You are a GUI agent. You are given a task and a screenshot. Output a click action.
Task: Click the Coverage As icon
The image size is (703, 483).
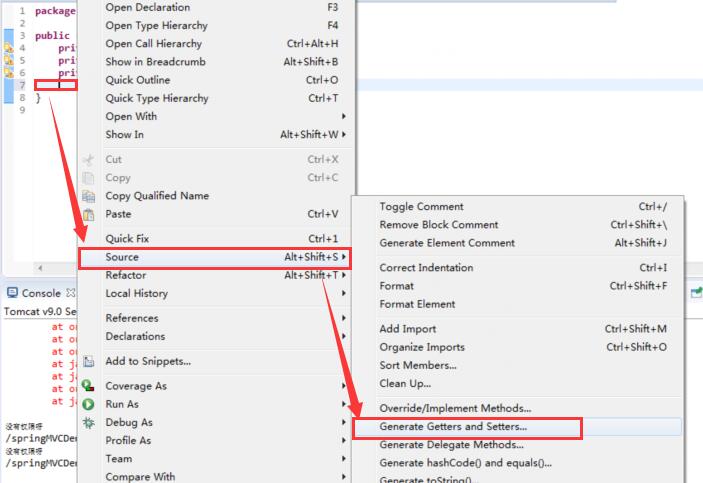(x=88, y=386)
